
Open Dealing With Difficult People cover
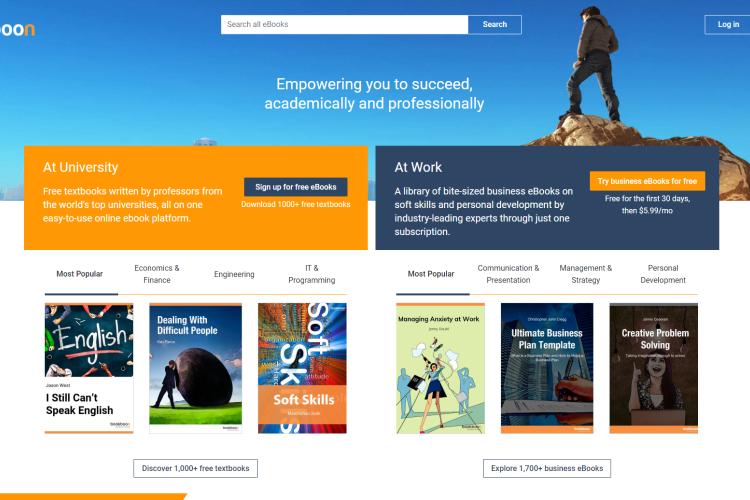(x=196, y=368)
